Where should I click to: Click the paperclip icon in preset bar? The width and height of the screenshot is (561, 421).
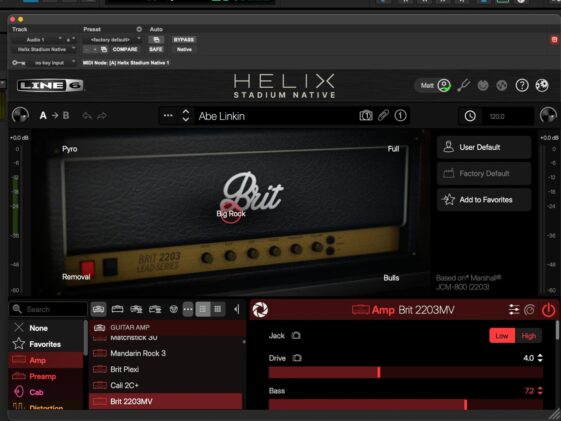383,116
